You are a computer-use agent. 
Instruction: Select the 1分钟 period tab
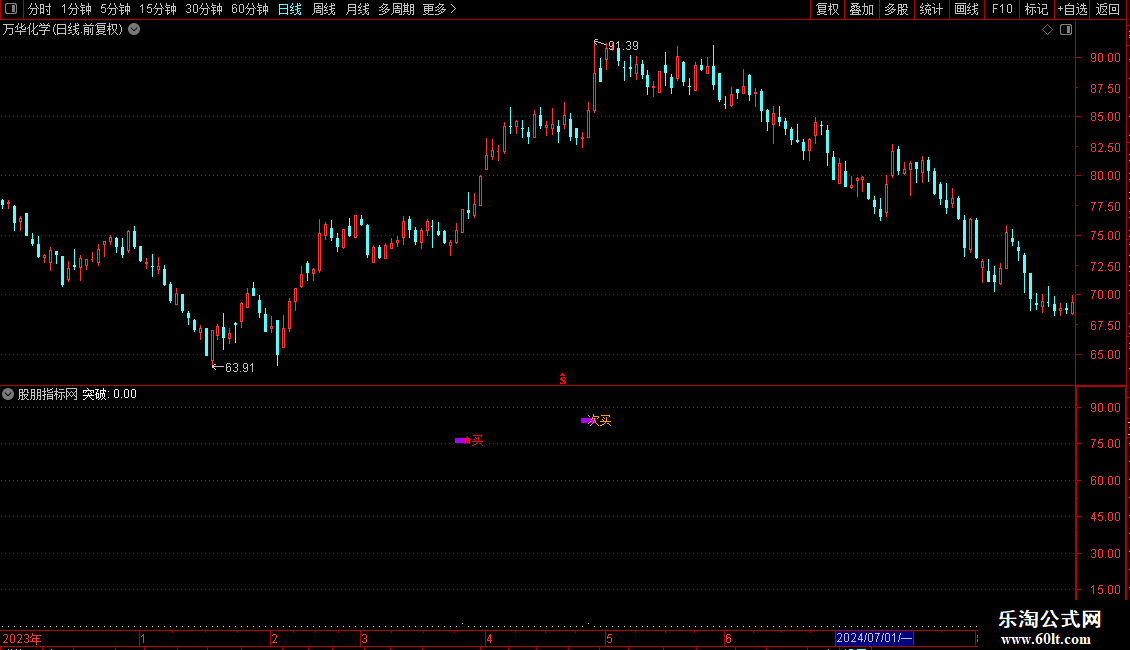coord(76,9)
